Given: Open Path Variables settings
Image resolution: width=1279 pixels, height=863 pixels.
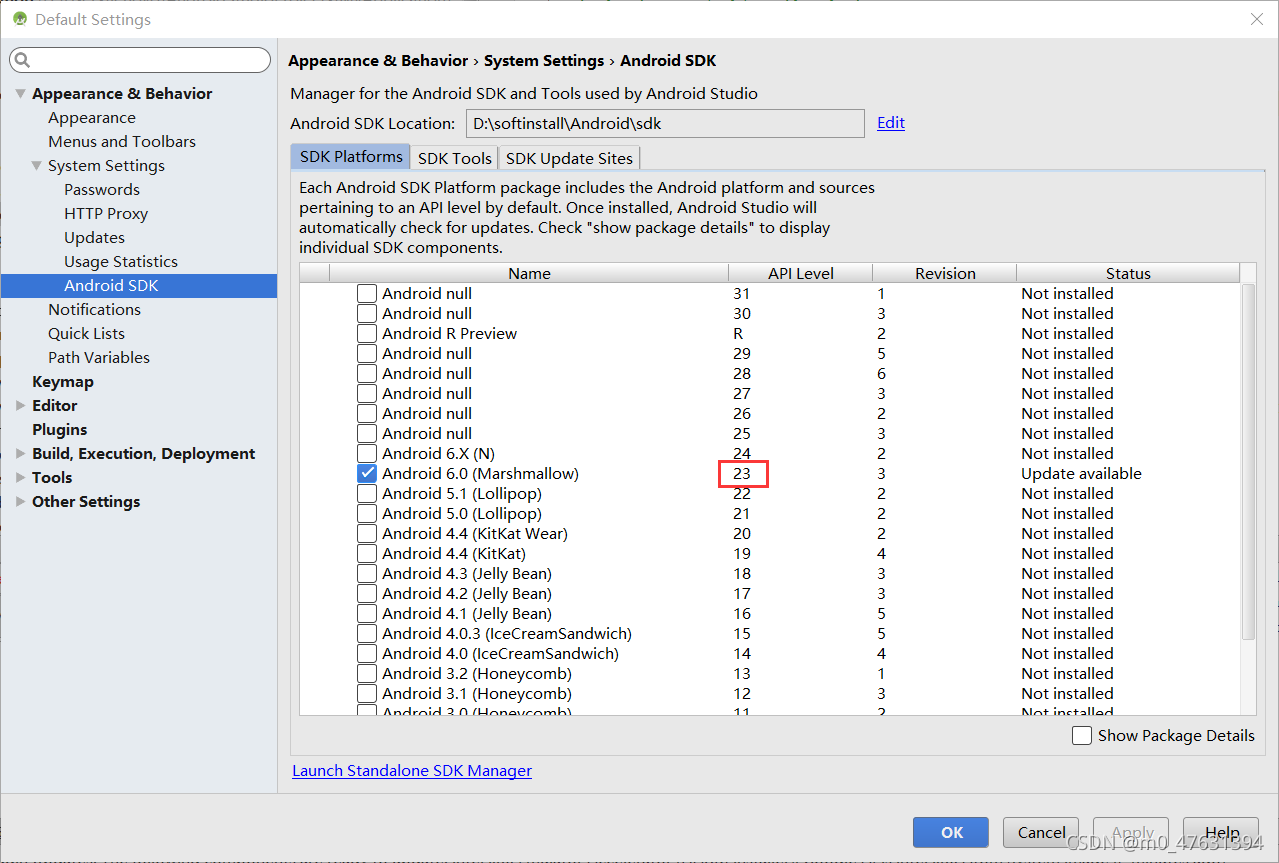Looking at the screenshot, I should tap(99, 358).
